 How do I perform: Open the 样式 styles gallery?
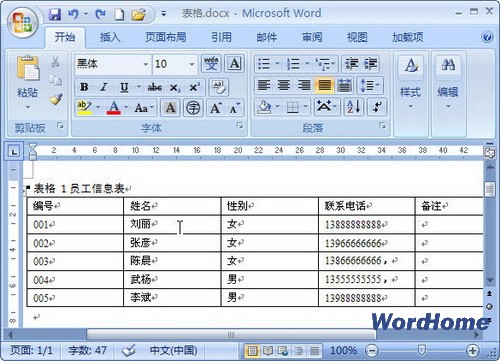pyautogui.click(x=411, y=82)
